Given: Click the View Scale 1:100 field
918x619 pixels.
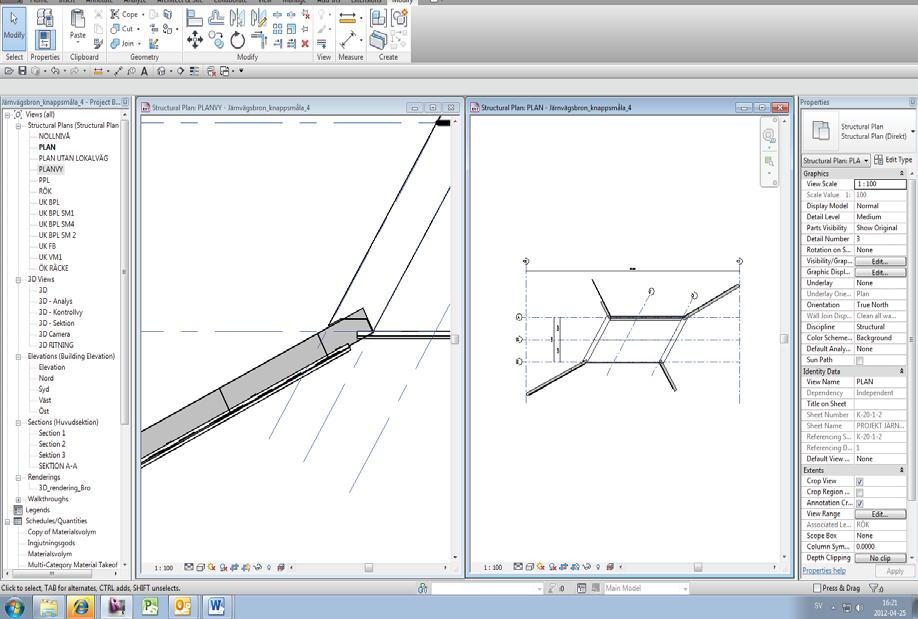Looking at the screenshot, I should (x=880, y=184).
